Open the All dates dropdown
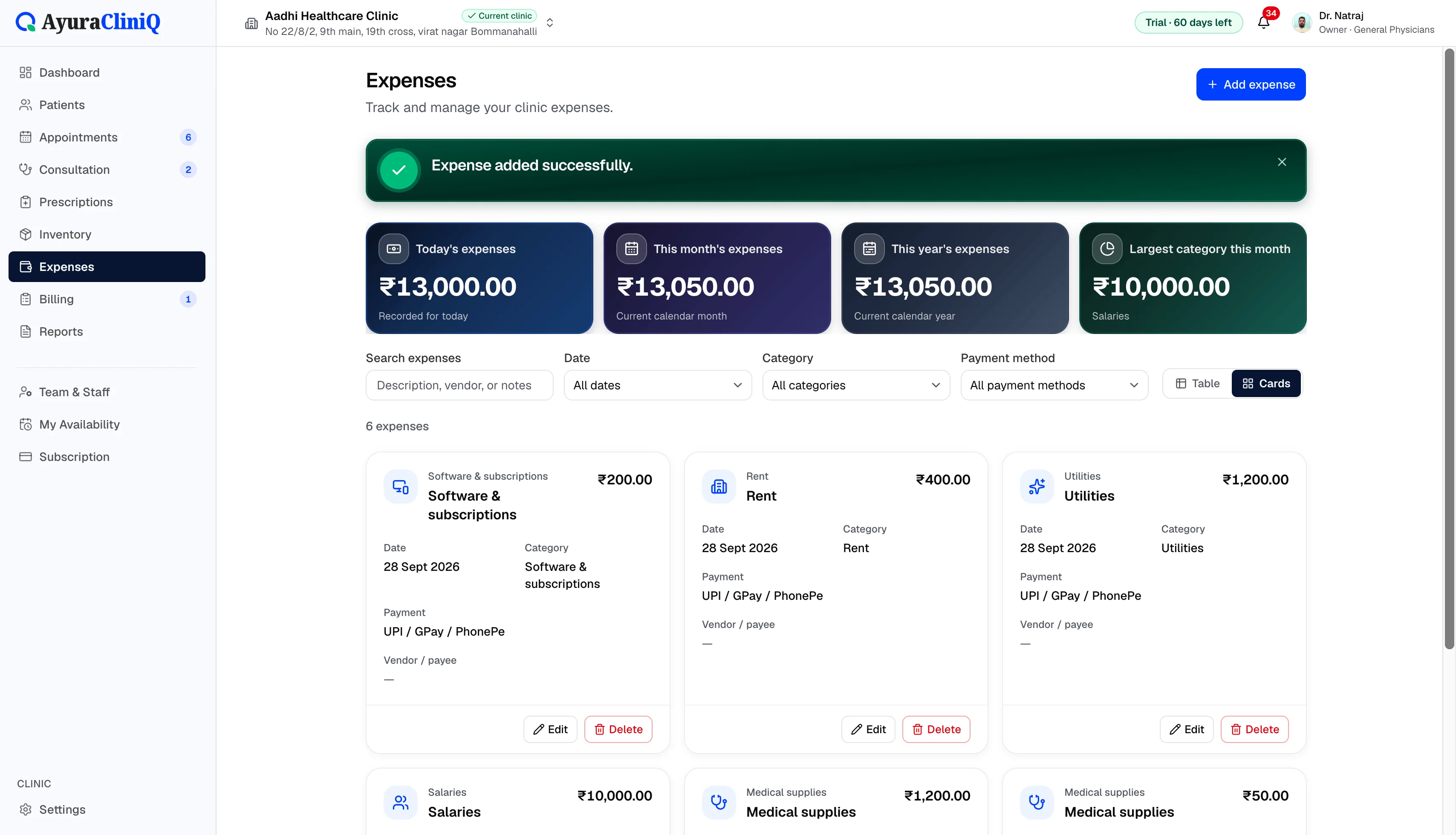 657,386
